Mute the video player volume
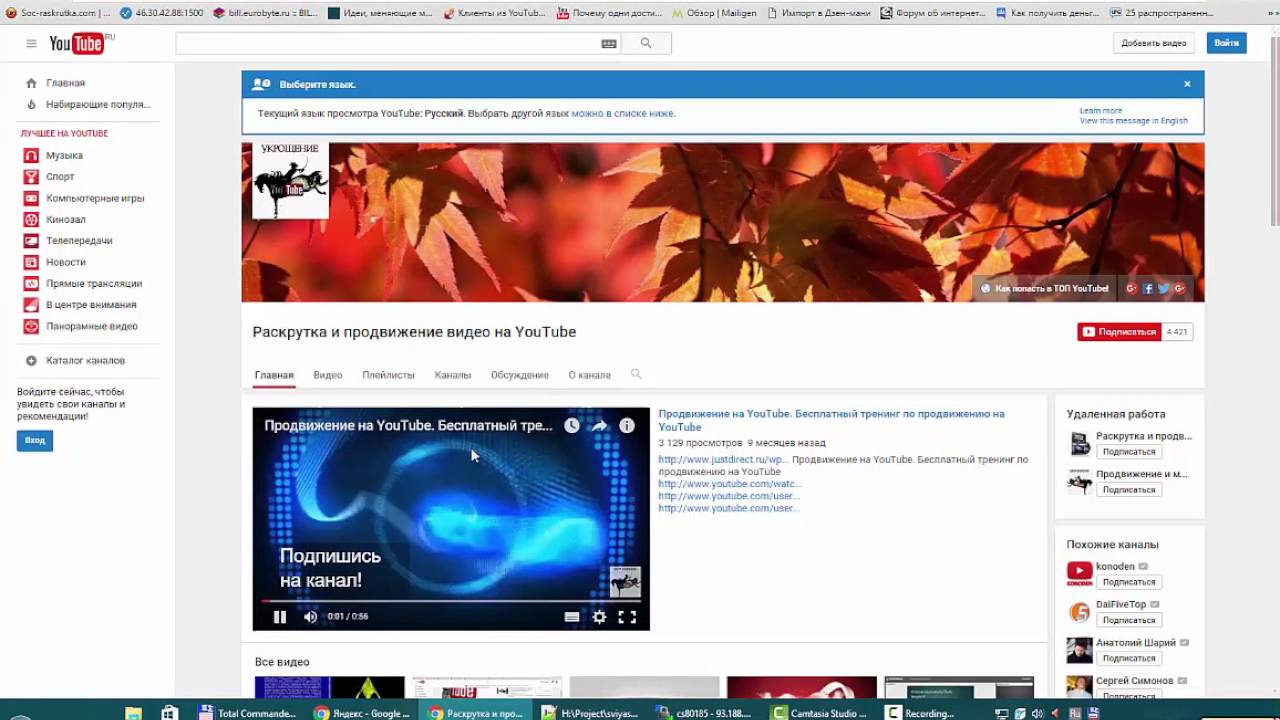Image resolution: width=1280 pixels, height=720 pixels. (x=310, y=617)
